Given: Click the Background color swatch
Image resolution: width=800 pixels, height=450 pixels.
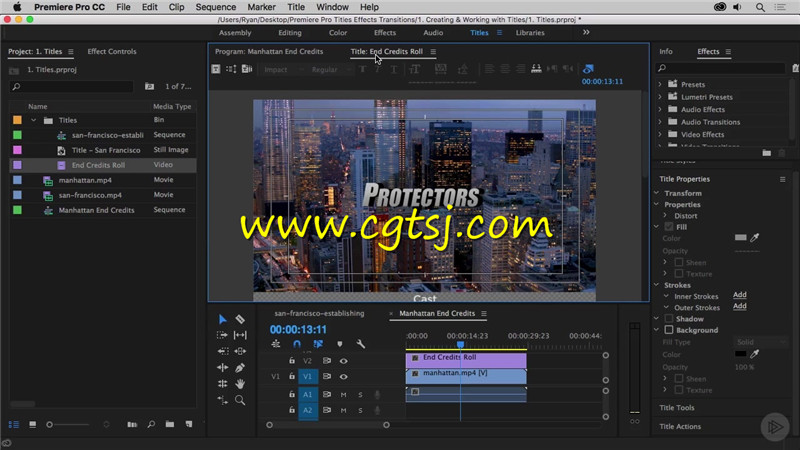Looking at the screenshot, I should pos(740,354).
